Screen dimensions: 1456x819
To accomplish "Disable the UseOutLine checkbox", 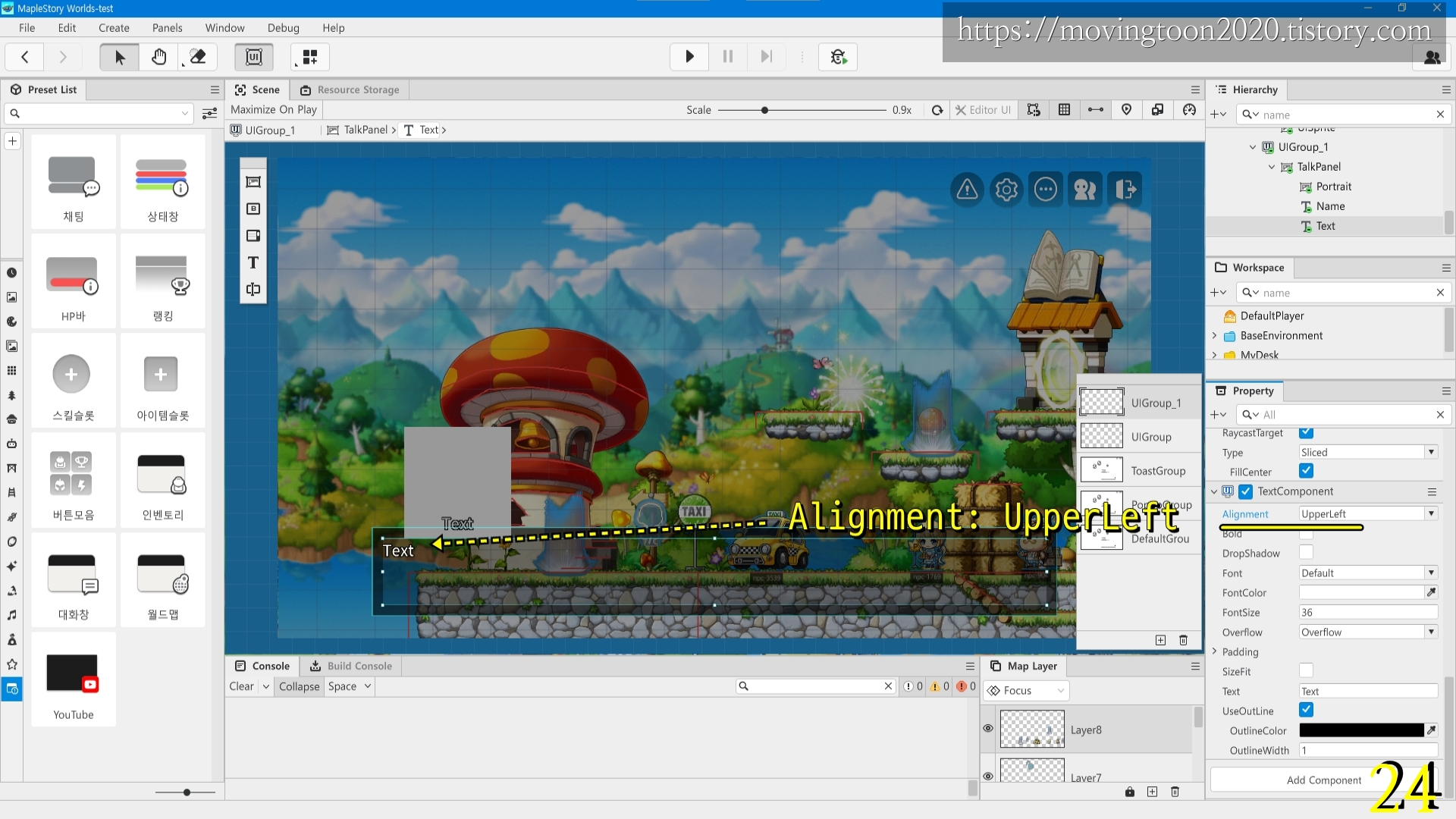I will 1306,710.
